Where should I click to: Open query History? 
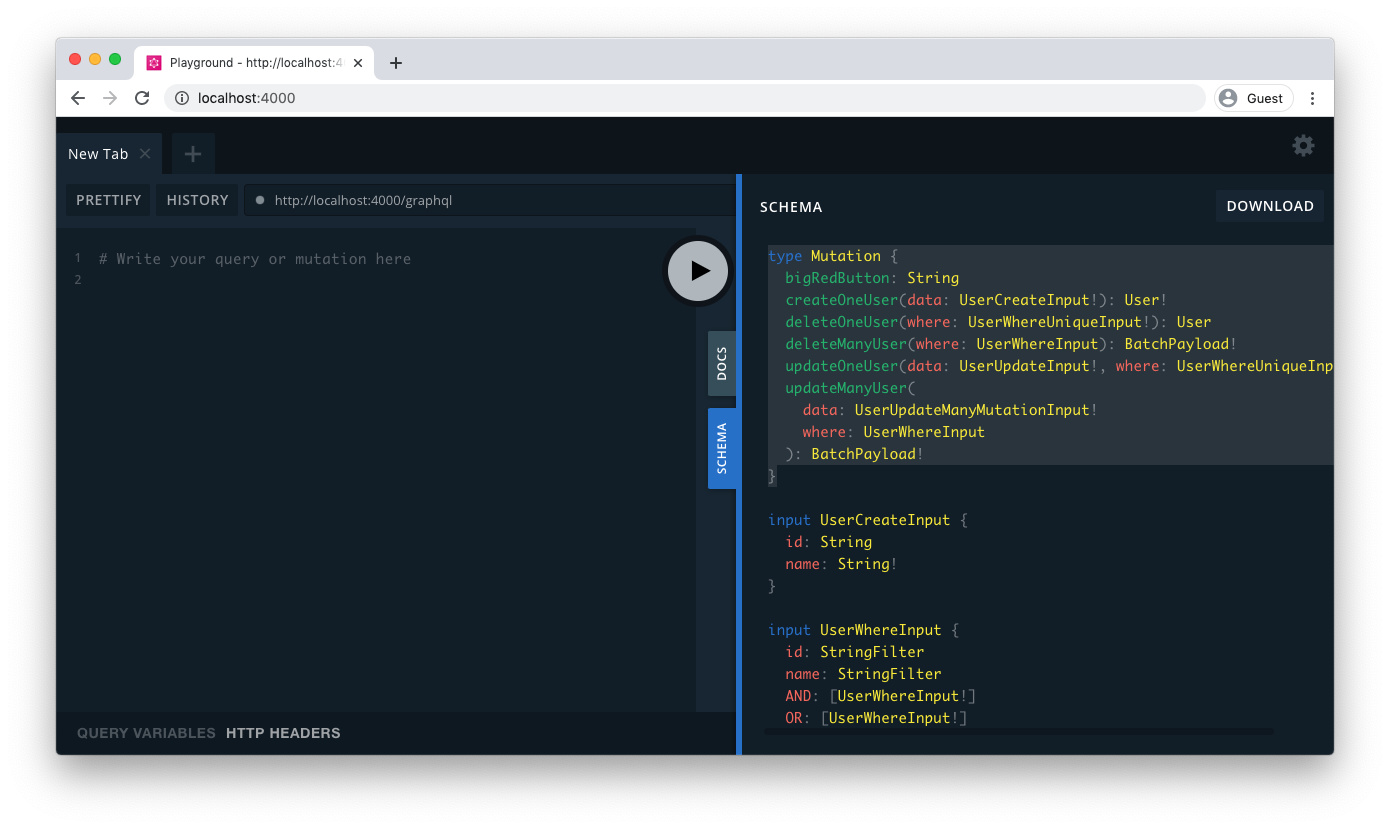(198, 200)
